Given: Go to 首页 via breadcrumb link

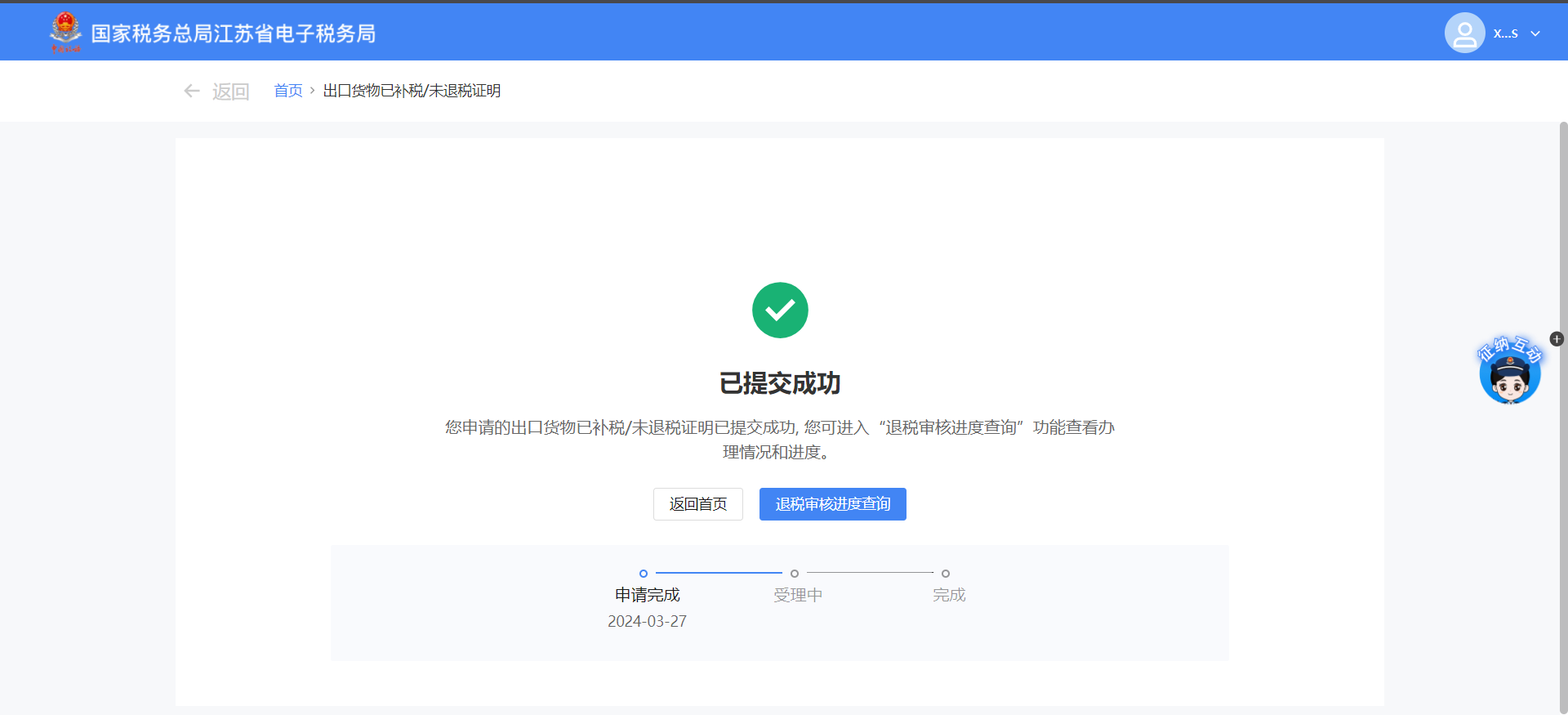Looking at the screenshot, I should tap(287, 91).
